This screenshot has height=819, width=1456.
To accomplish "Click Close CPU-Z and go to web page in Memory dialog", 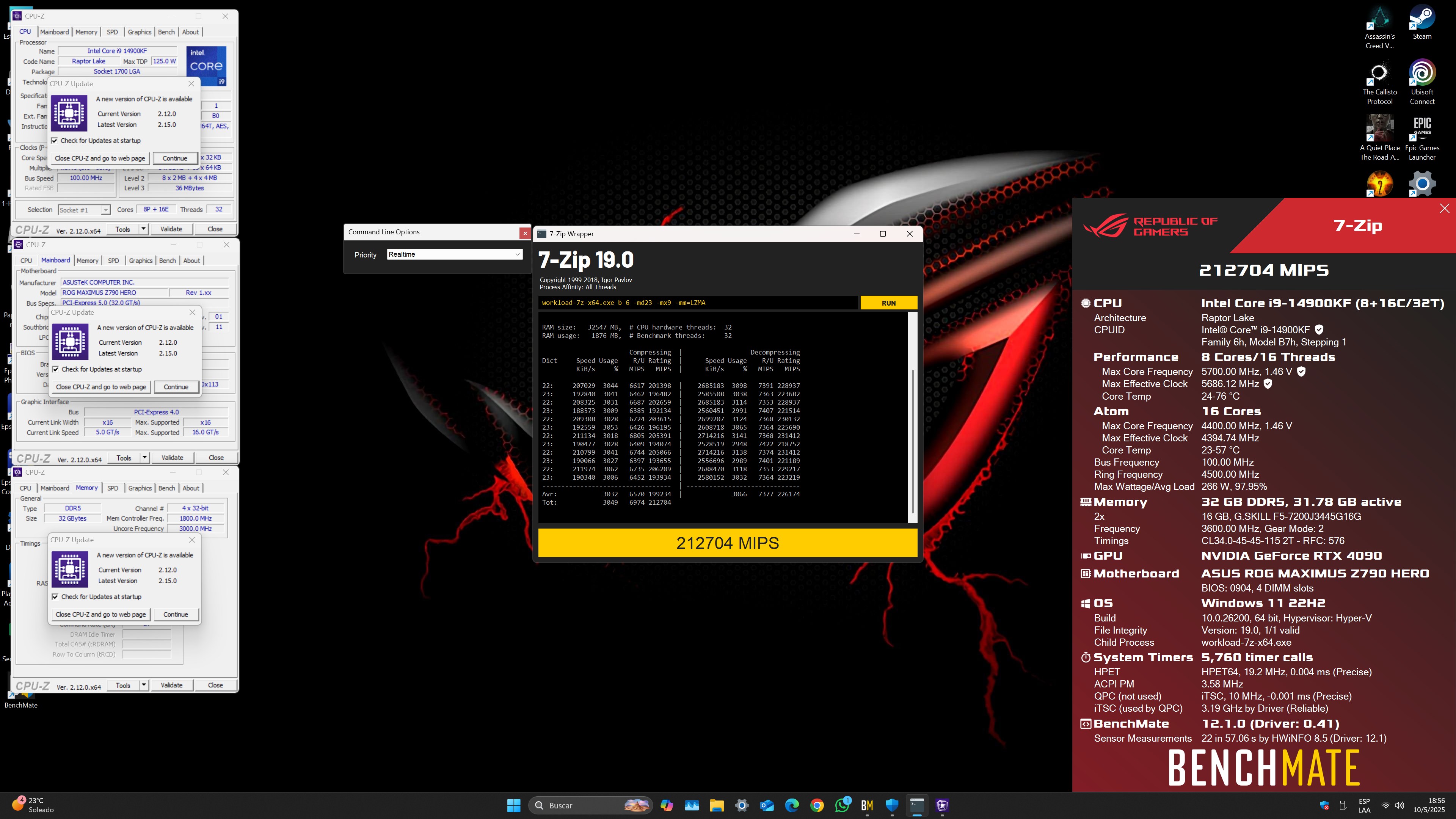I will point(100,614).
